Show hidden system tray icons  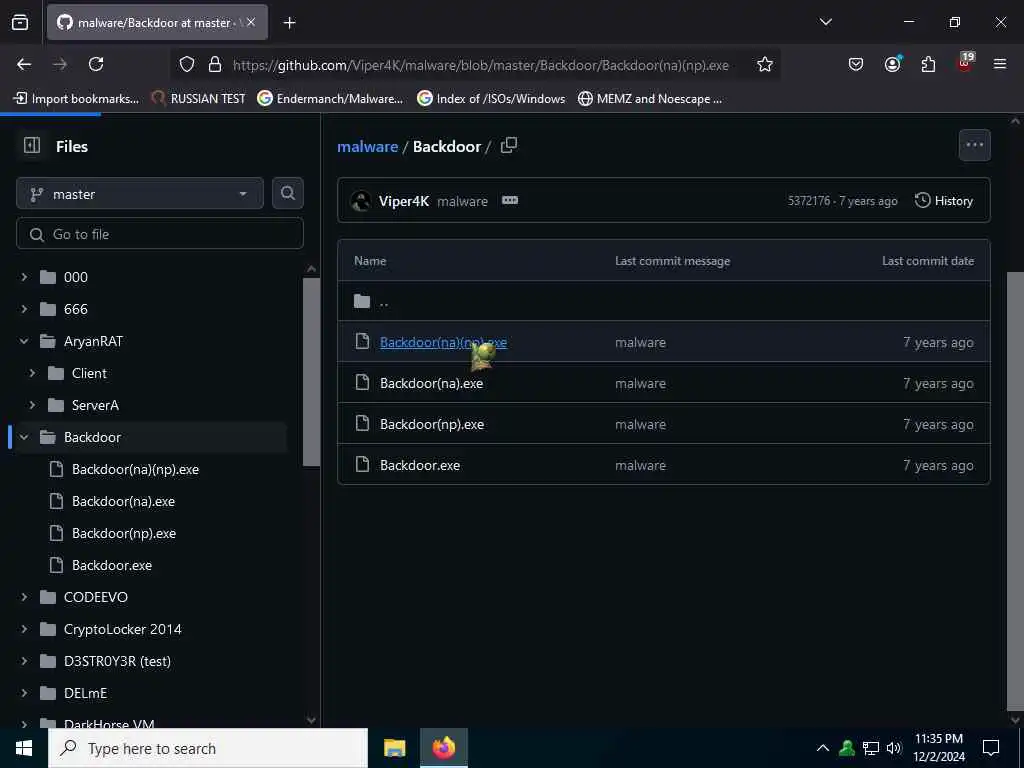(x=822, y=748)
